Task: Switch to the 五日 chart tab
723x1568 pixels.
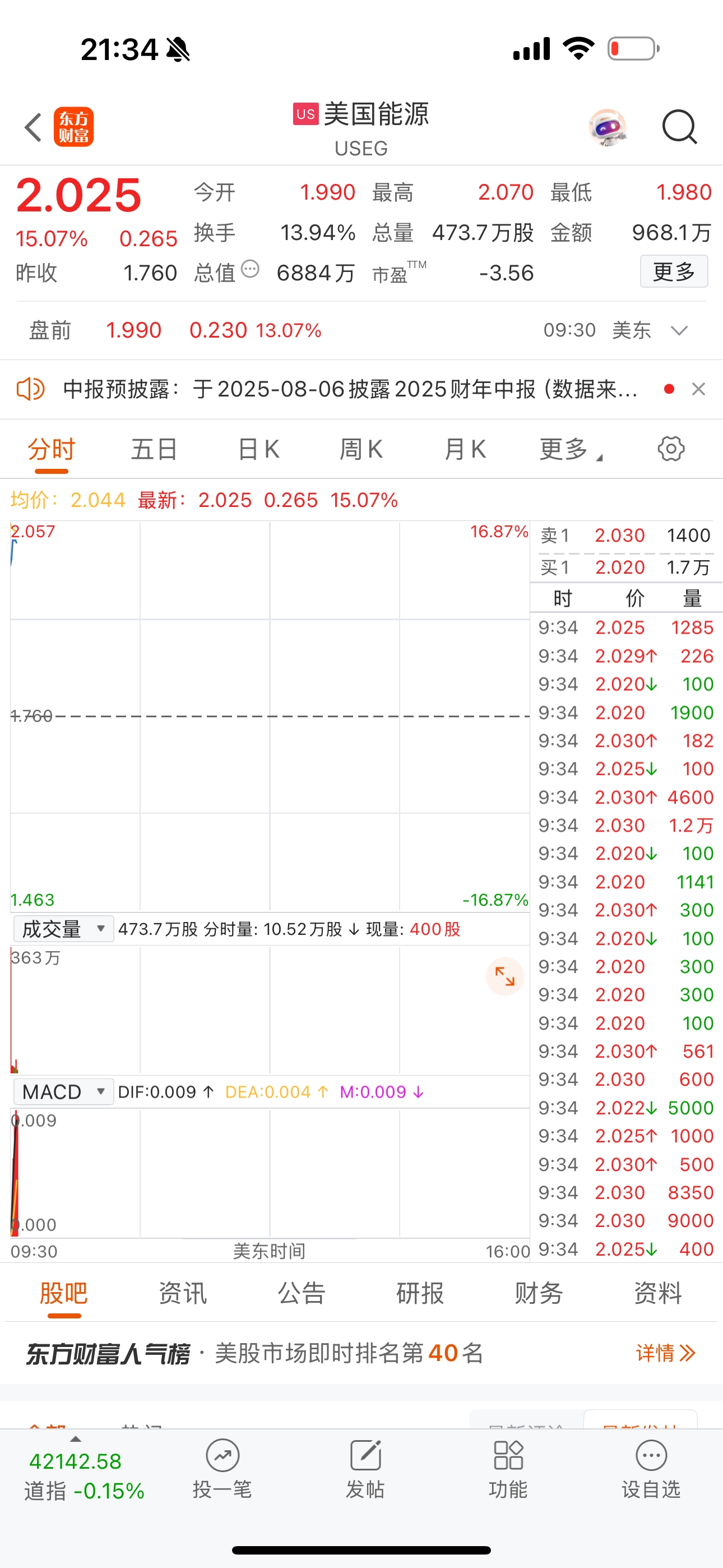Action: [155, 449]
